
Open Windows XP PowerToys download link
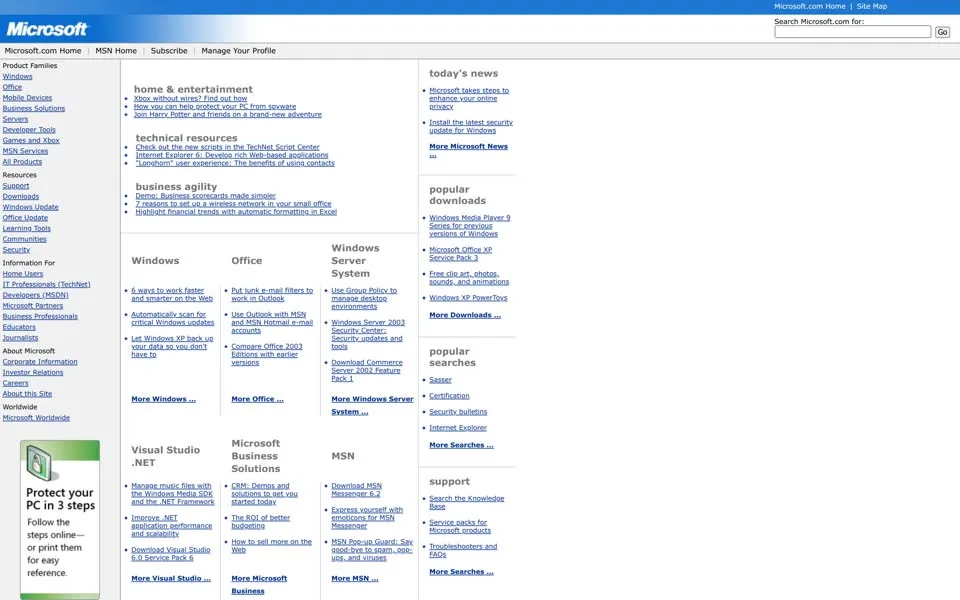[x=468, y=298]
